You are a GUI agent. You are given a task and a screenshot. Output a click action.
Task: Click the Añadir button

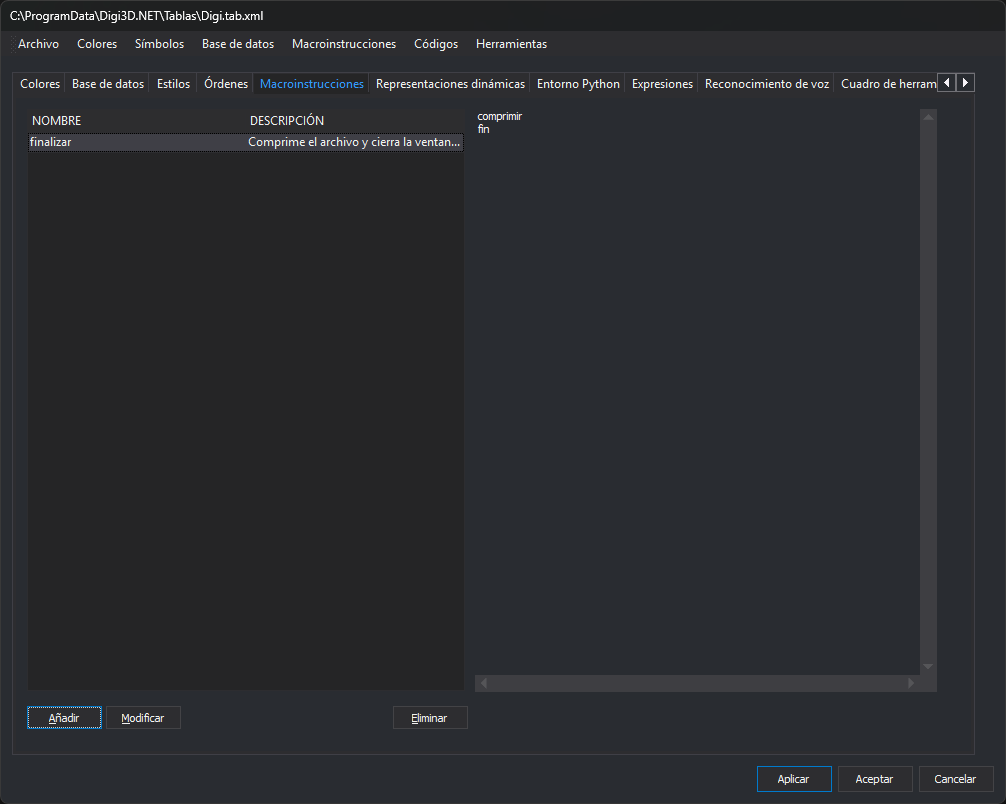click(64, 718)
